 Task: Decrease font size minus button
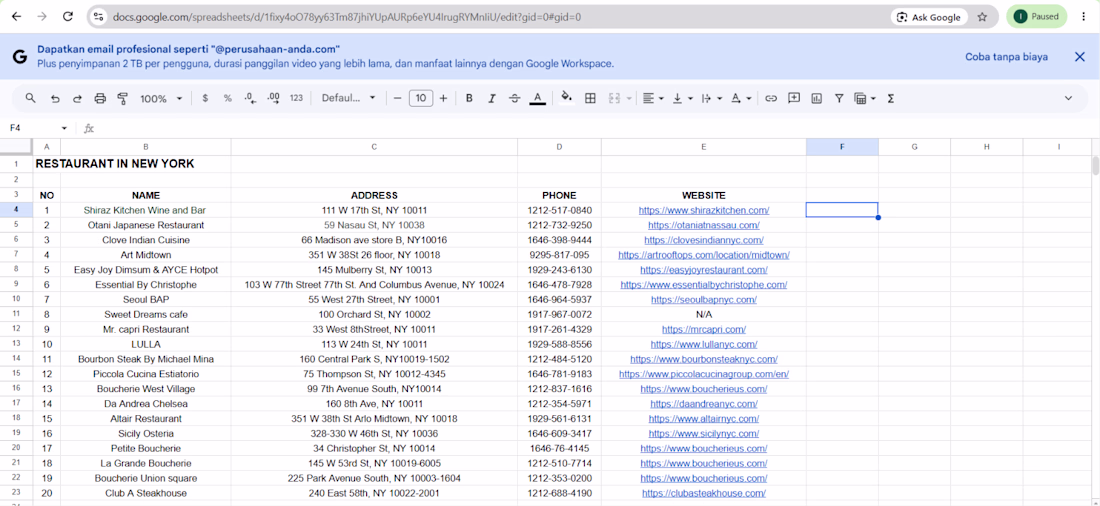click(x=397, y=98)
